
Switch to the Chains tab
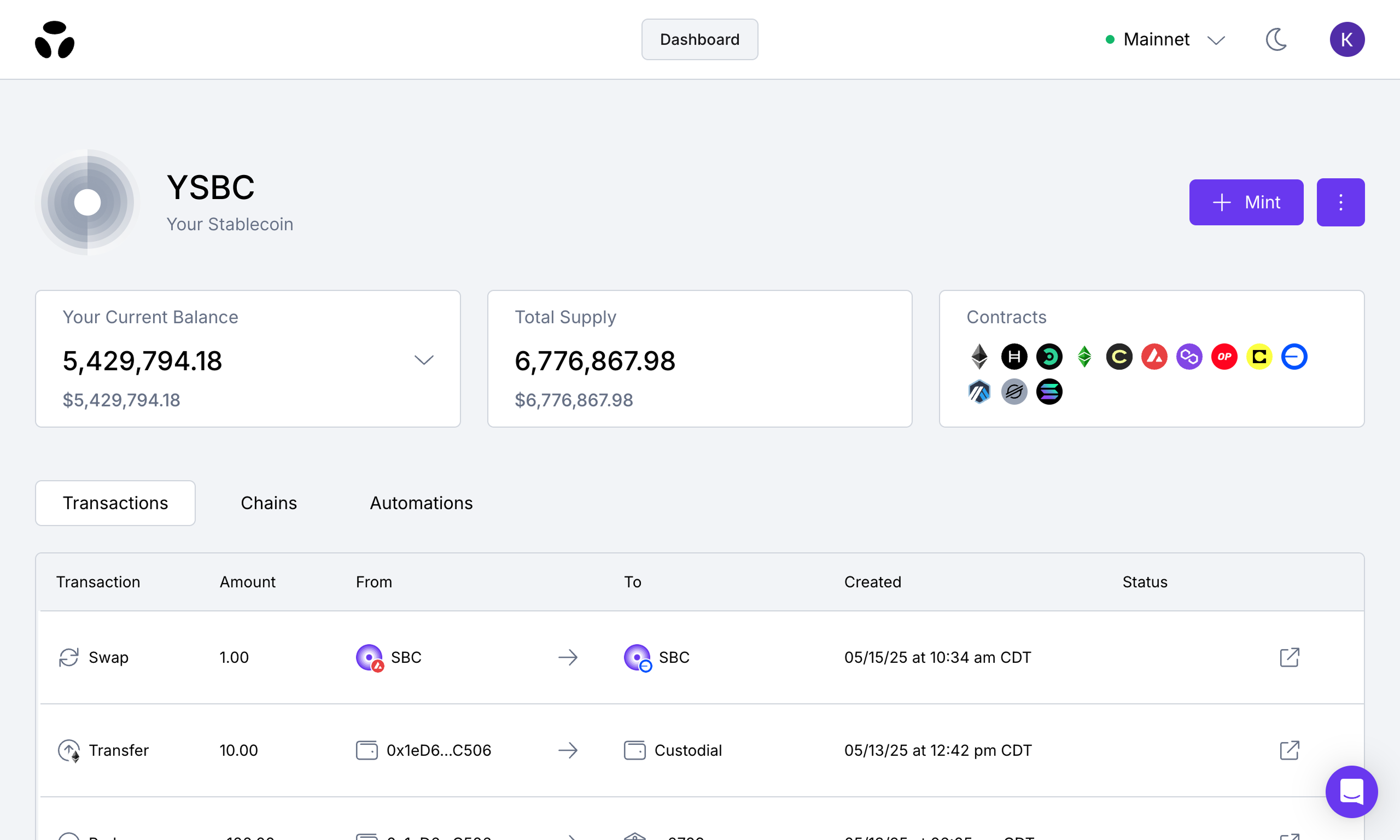(269, 503)
